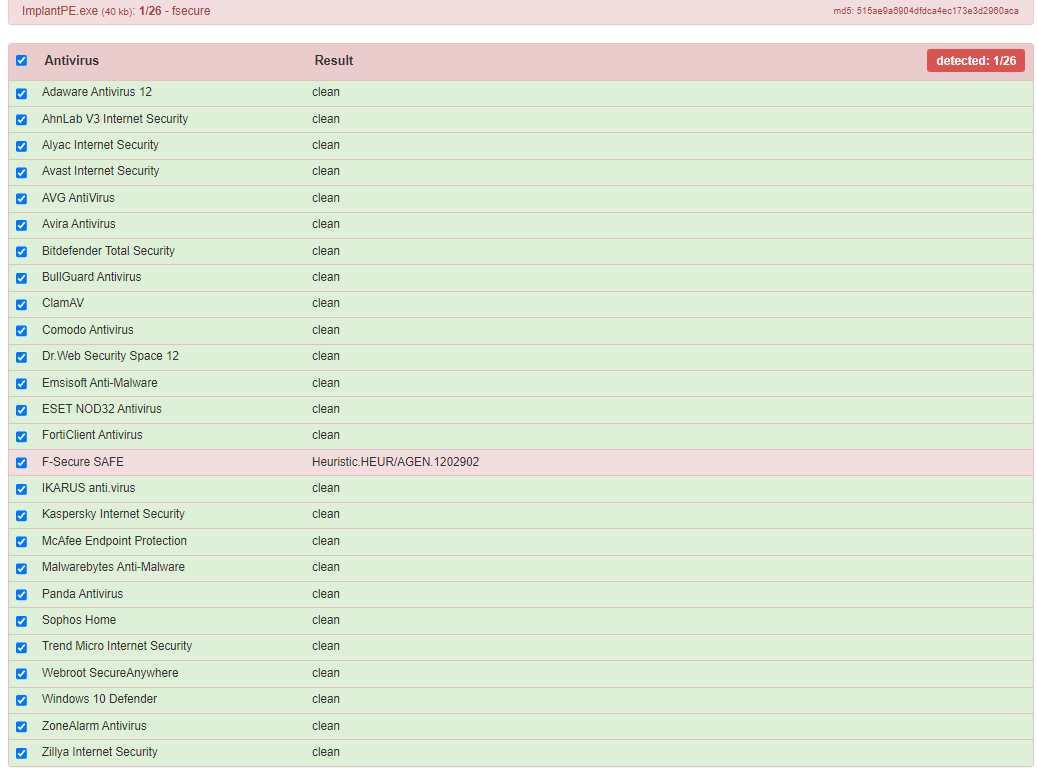
Task: Click the McAfee Endpoint Protection label
Action: coord(114,540)
